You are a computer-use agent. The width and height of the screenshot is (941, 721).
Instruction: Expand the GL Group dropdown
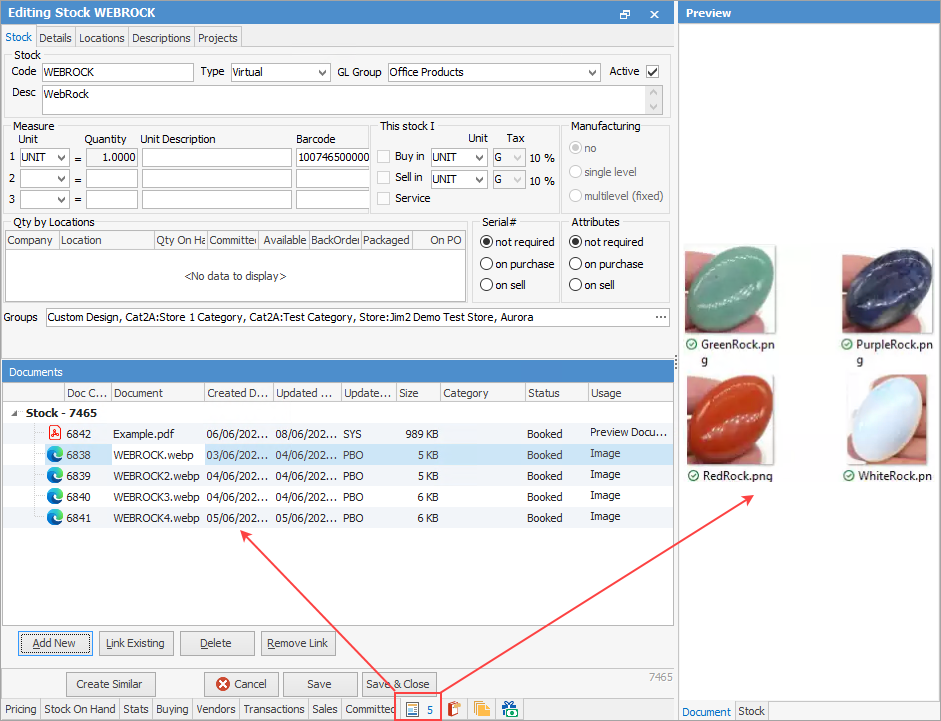593,73
